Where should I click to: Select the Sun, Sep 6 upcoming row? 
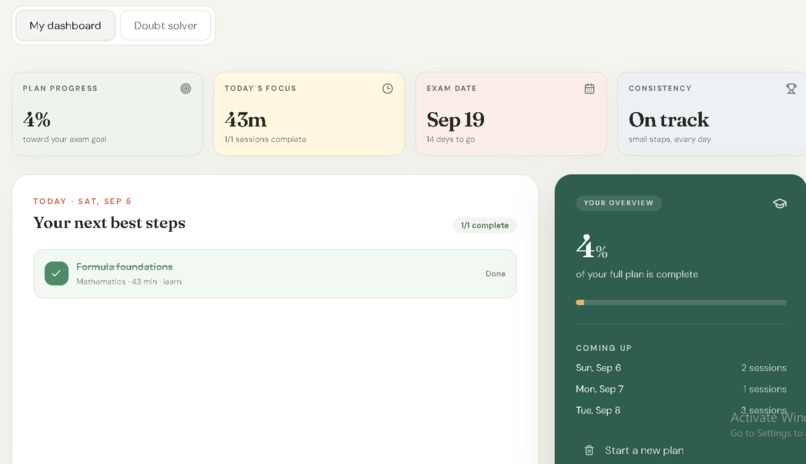pyautogui.click(x=681, y=368)
